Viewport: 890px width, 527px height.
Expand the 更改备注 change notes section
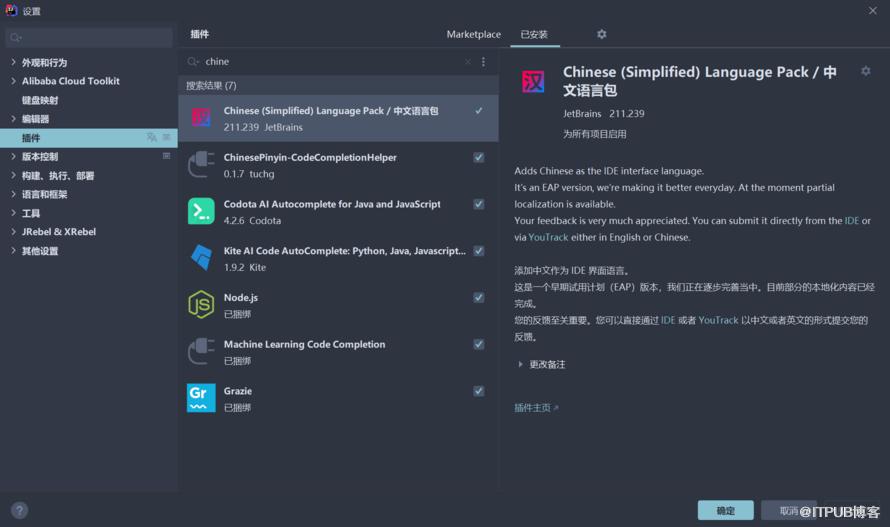tap(520, 364)
